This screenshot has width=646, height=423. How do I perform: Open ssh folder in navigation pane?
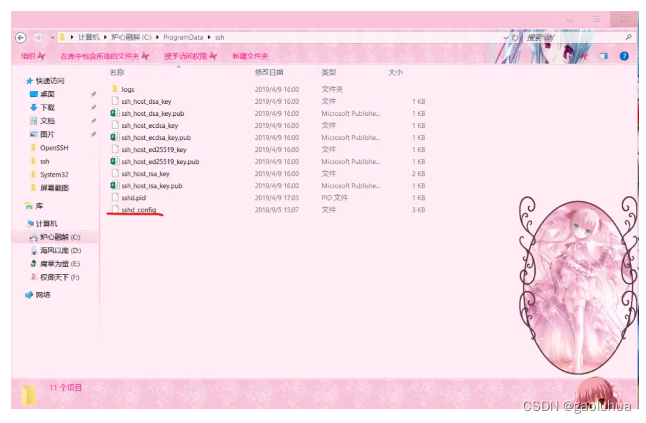tap(44, 161)
